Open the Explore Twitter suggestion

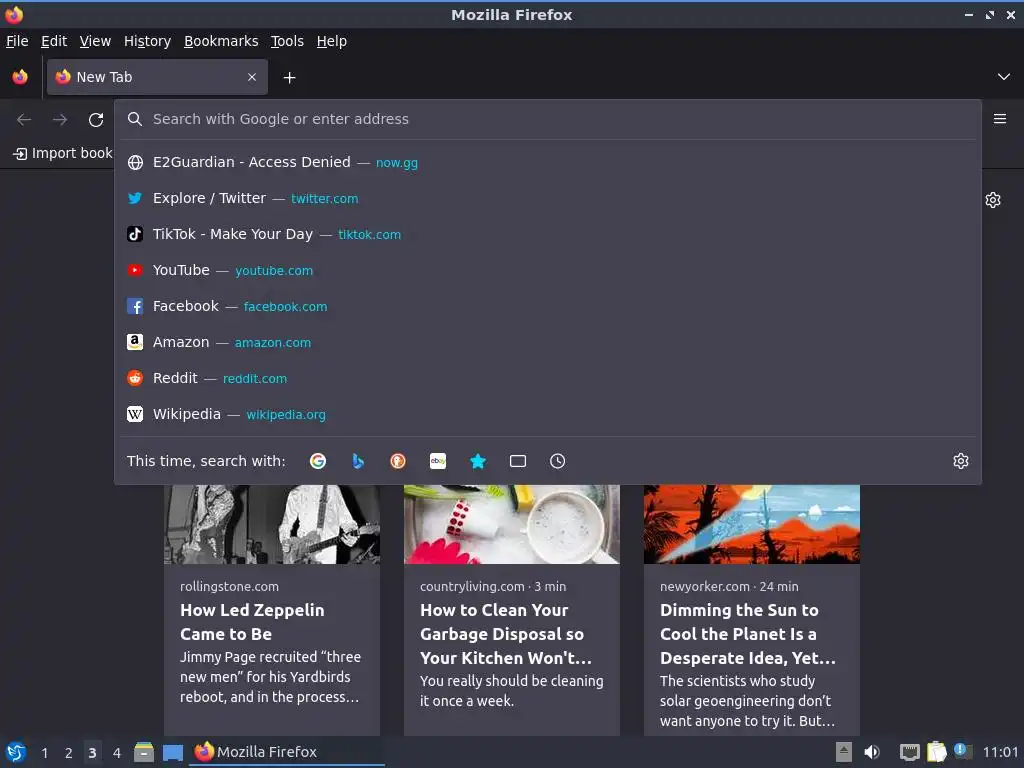click(x=547, y=198)
